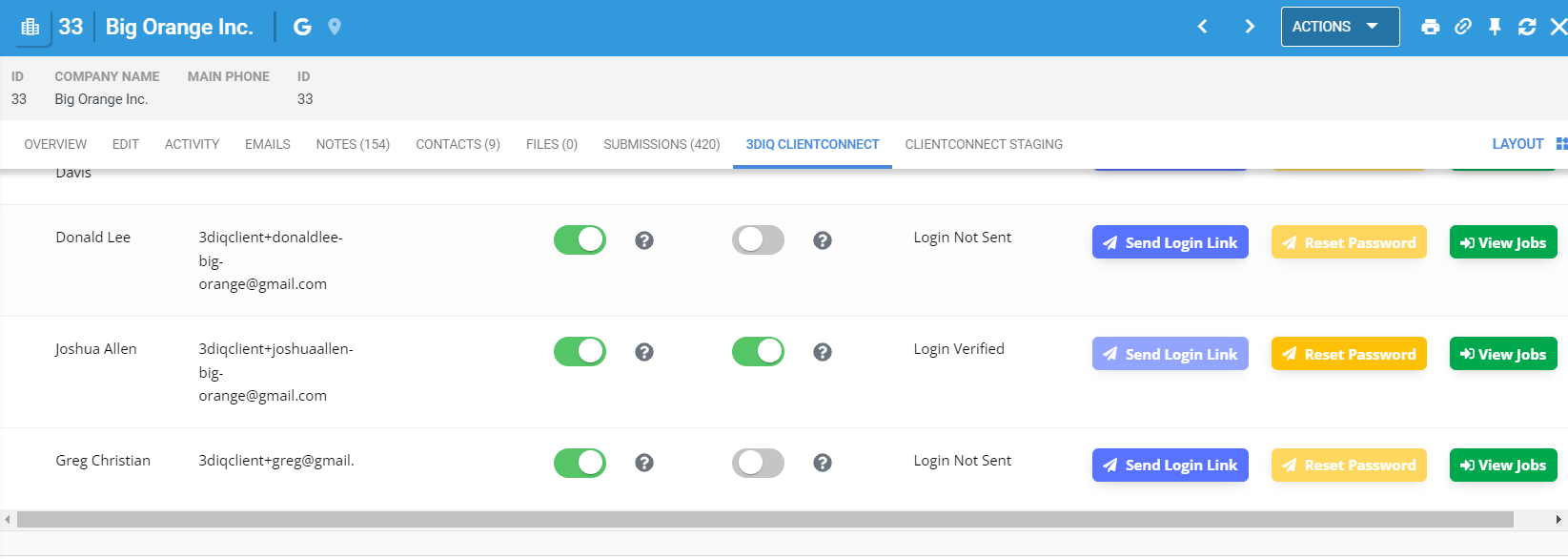Toggle first switch for Greg Christian
This screenshot has height=559, width=1568.
pos(580,463)
